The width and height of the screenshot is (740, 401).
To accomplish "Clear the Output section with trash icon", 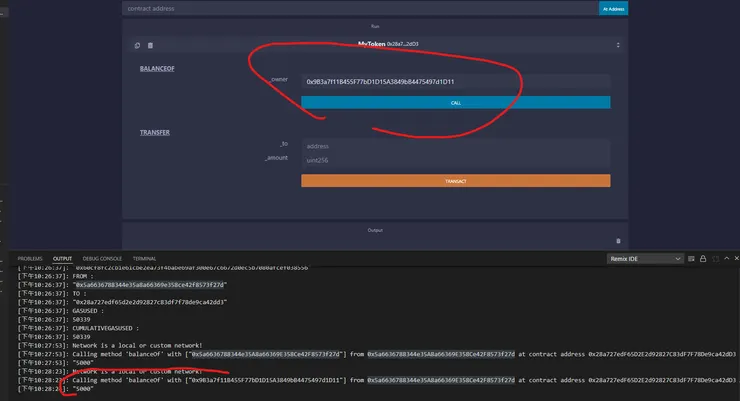I will point(618,241).
